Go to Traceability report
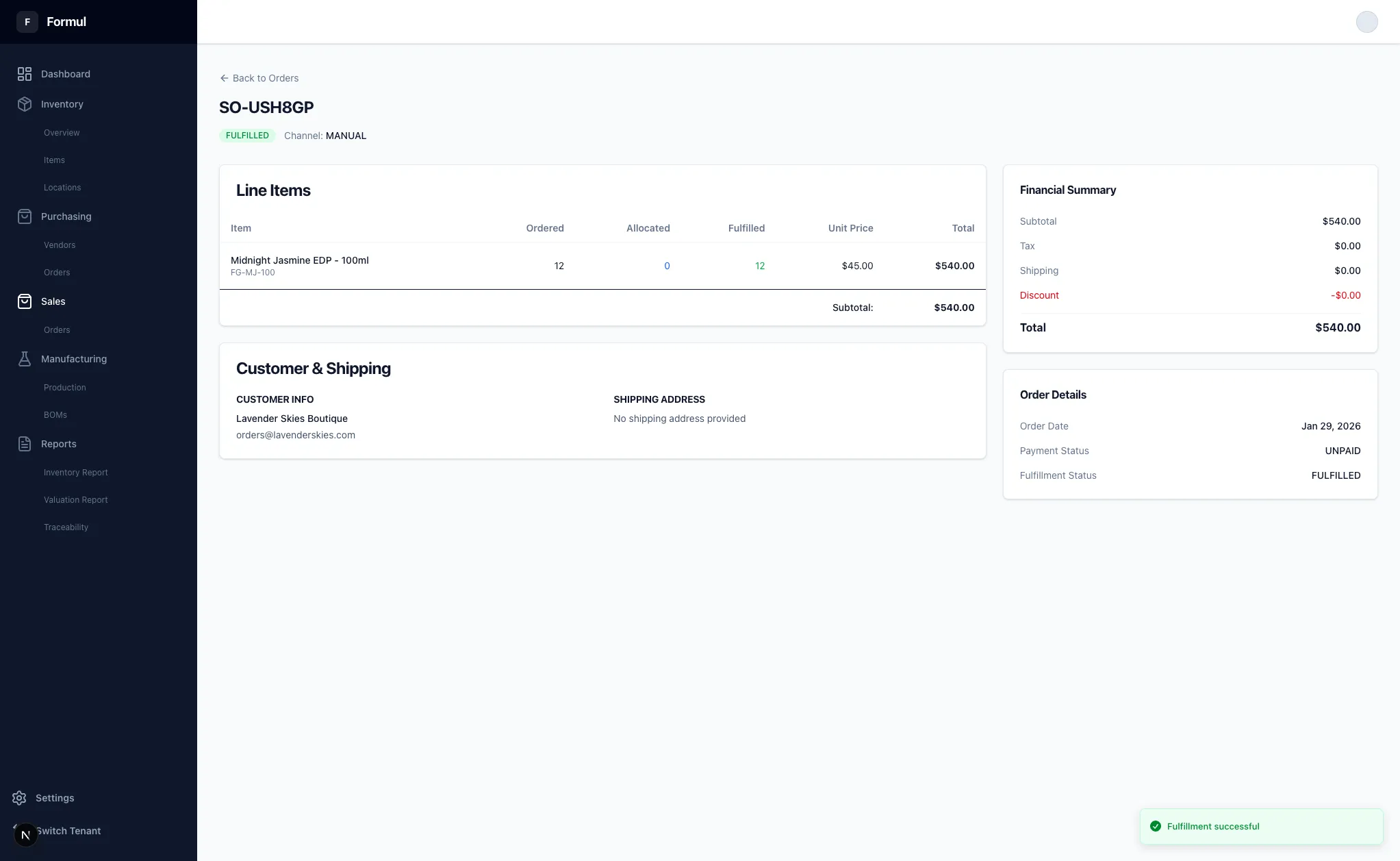 pyautogui.click(x=66, y=527)
